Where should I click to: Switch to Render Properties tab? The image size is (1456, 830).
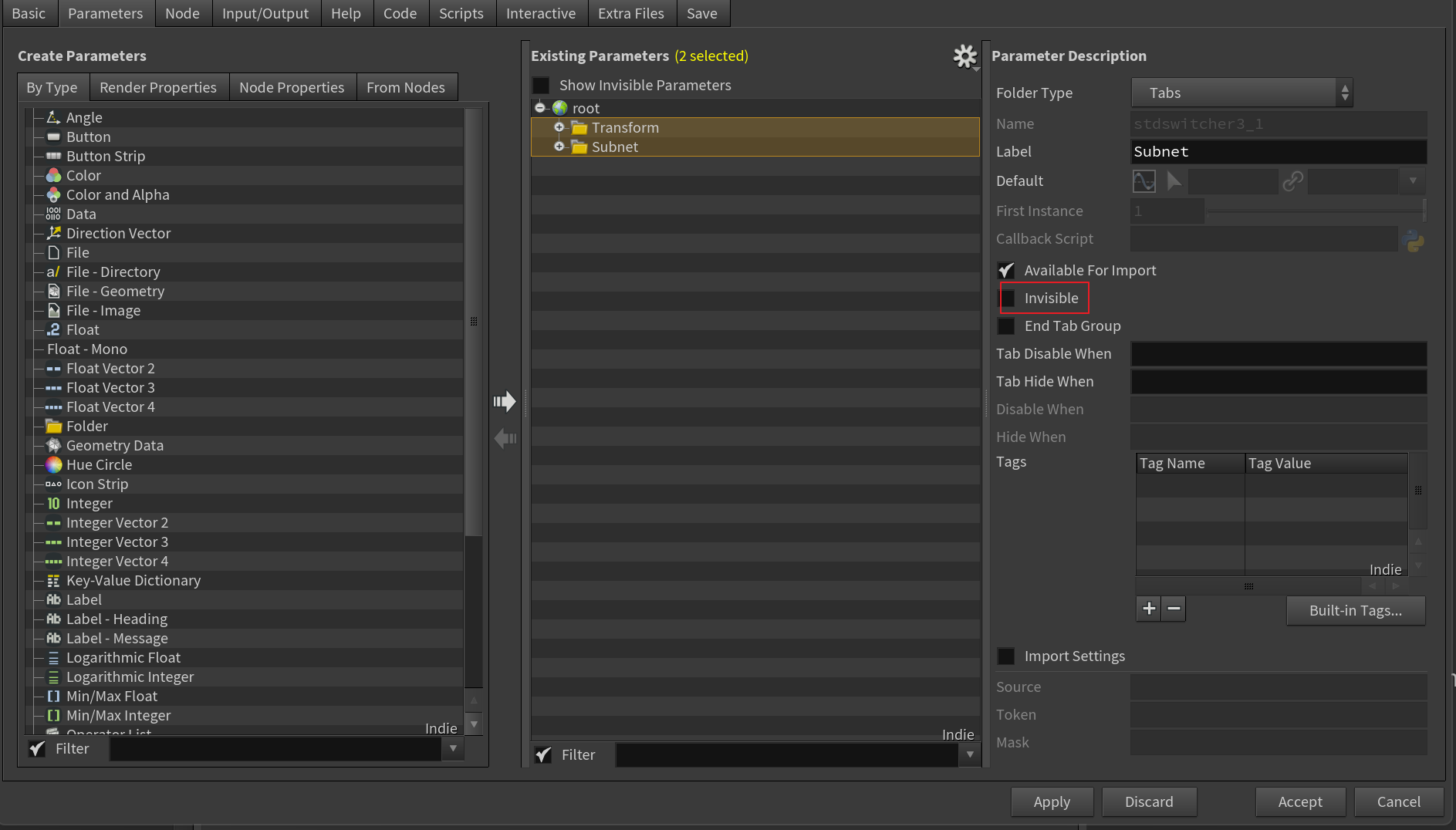point(158,87)
